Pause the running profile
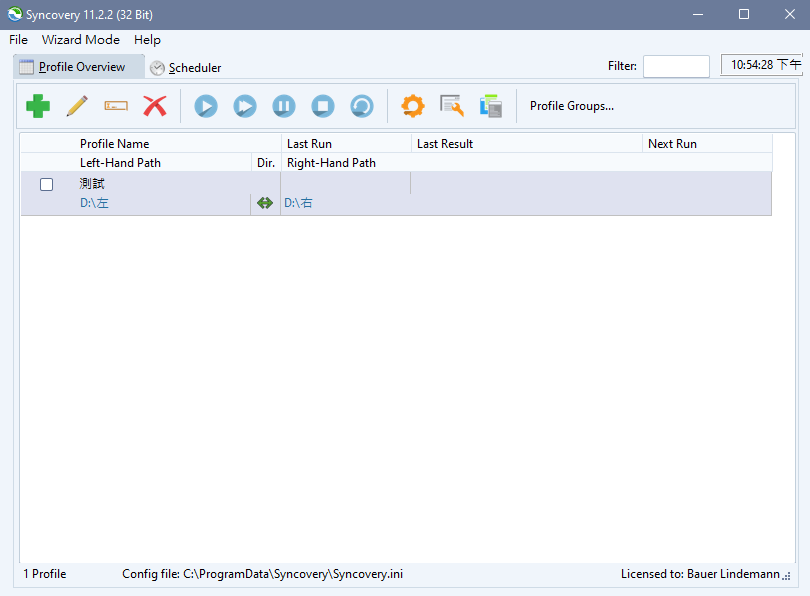The height and width of the screenshot is (596, 810). click(284, 106)
